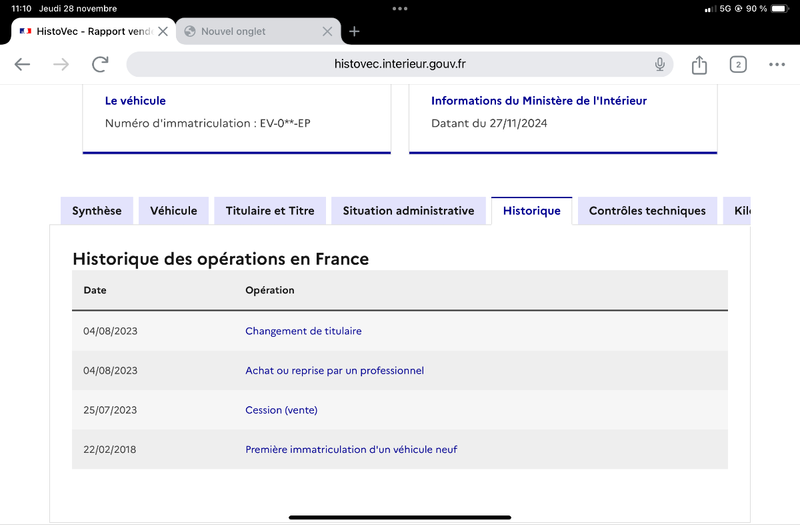Screen dimensions: 800x525
Task: Select the 04/08/2023 date beside Achat ou reprise
Action: [110, 370]
